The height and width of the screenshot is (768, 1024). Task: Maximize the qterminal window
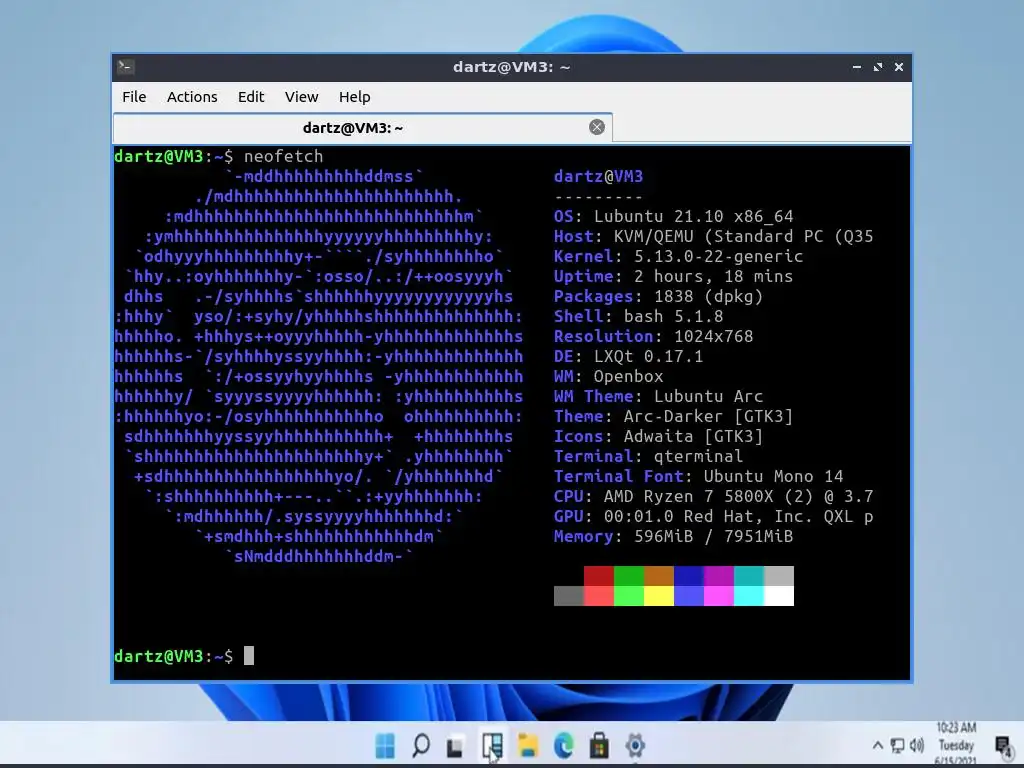pyautogui.click(x=878, y=67)
